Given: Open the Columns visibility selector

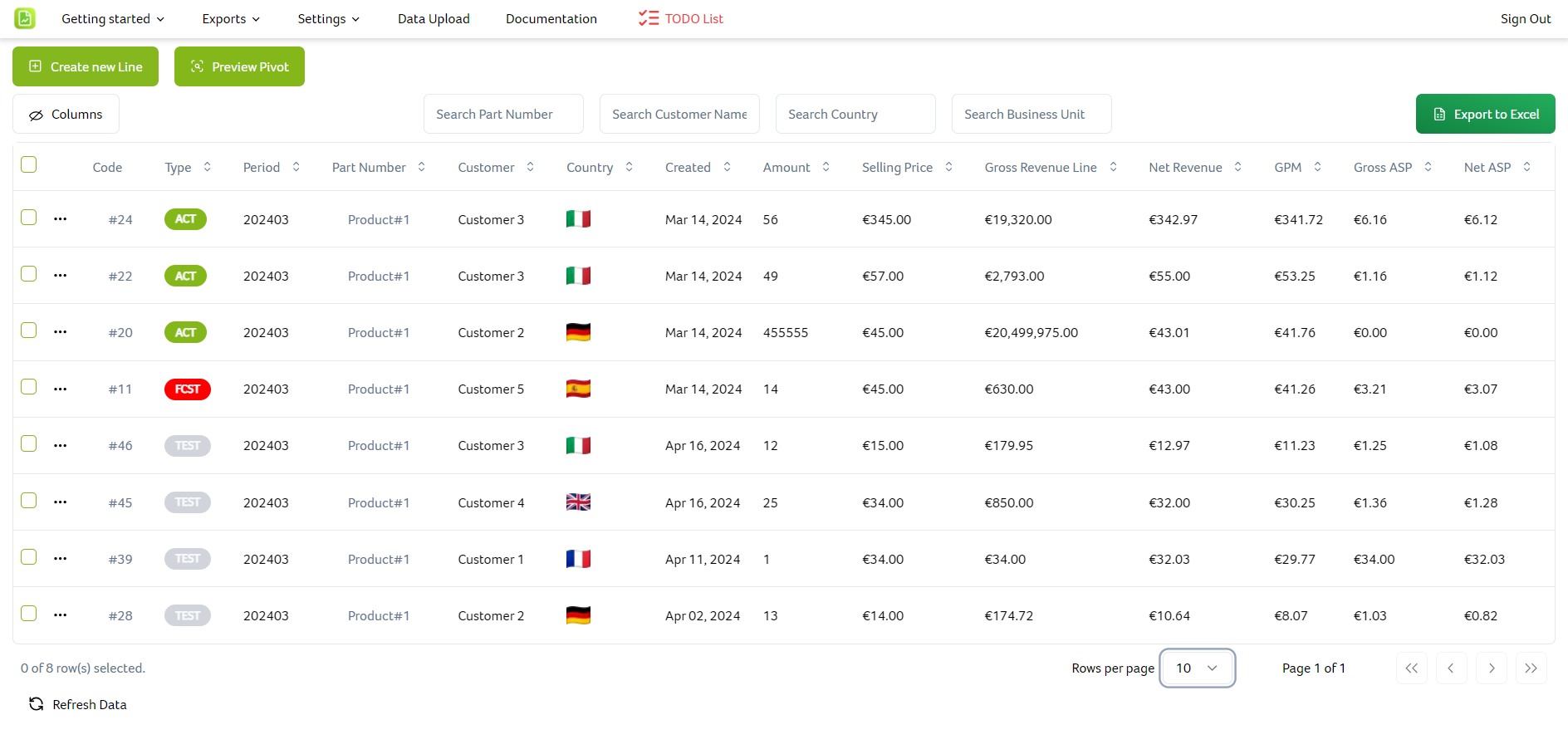Looking at the screenshot, I should (x=66, y=115).
